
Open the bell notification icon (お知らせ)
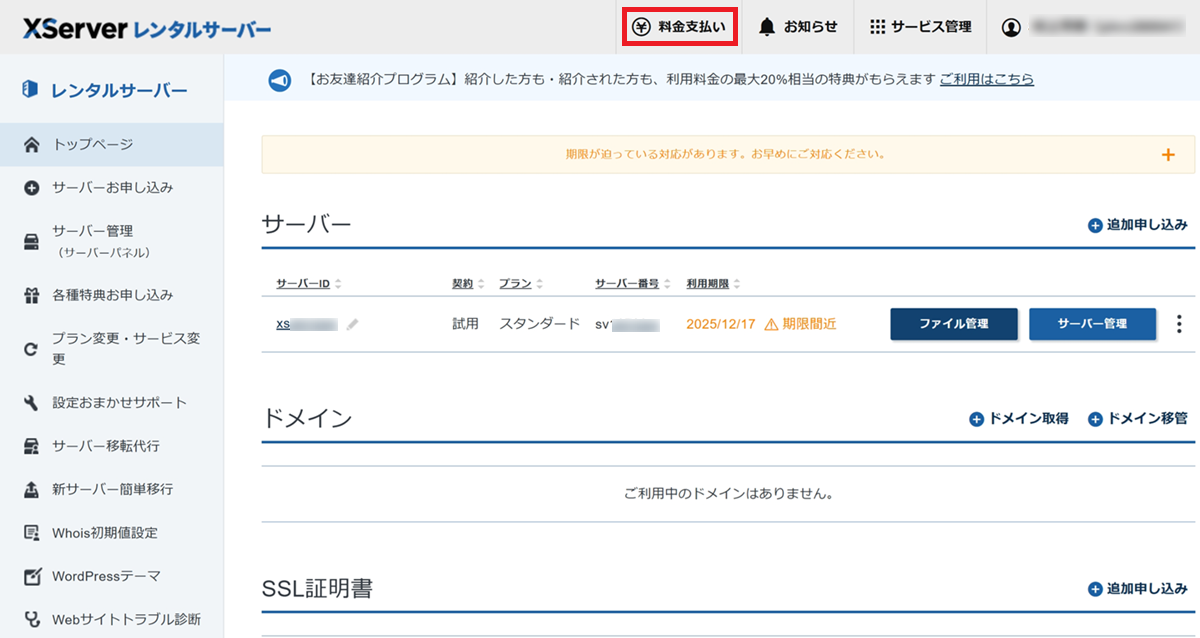pyautogui.click(x=767, y=27)
